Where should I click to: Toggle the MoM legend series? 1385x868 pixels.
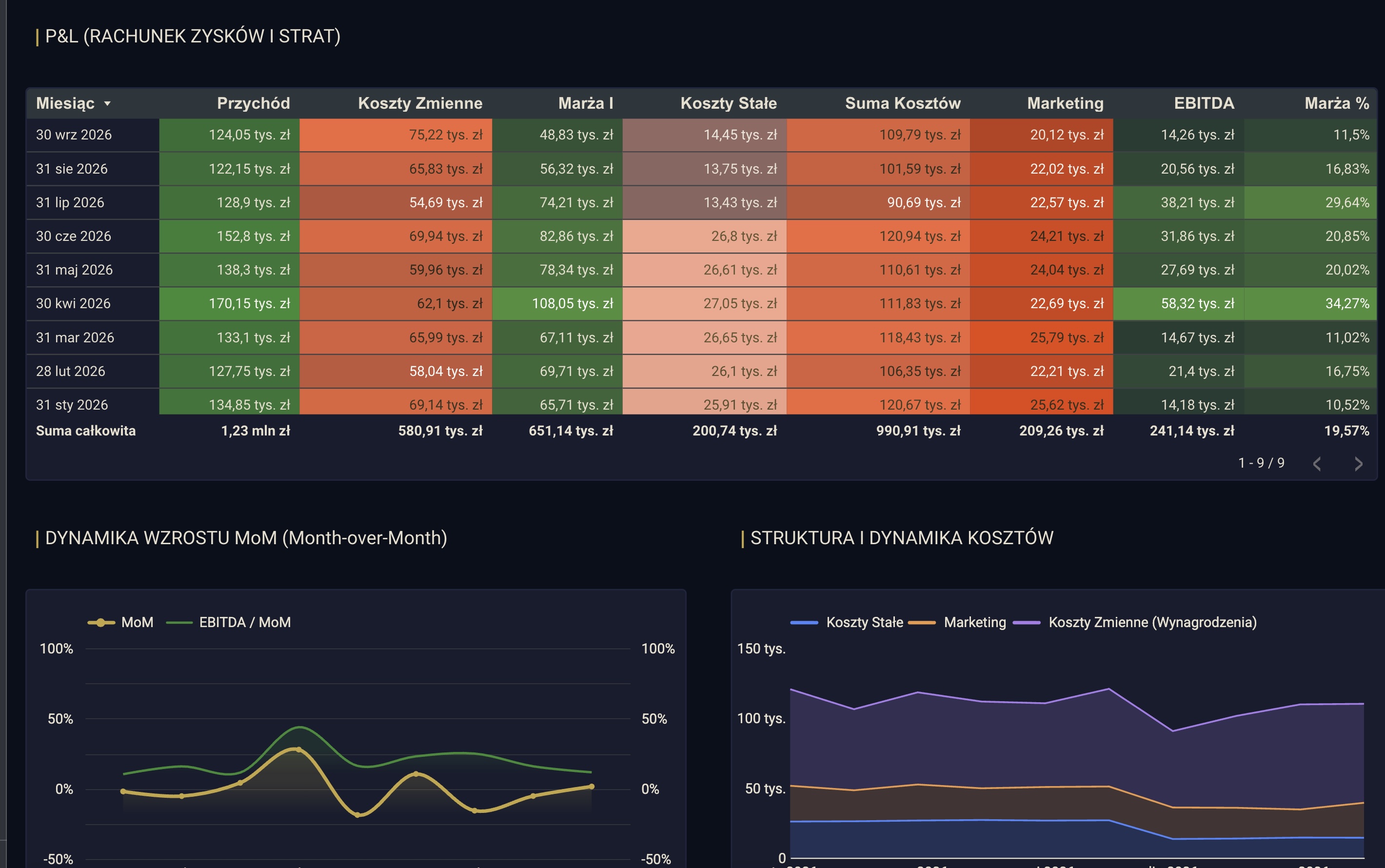tap(120, 622)
